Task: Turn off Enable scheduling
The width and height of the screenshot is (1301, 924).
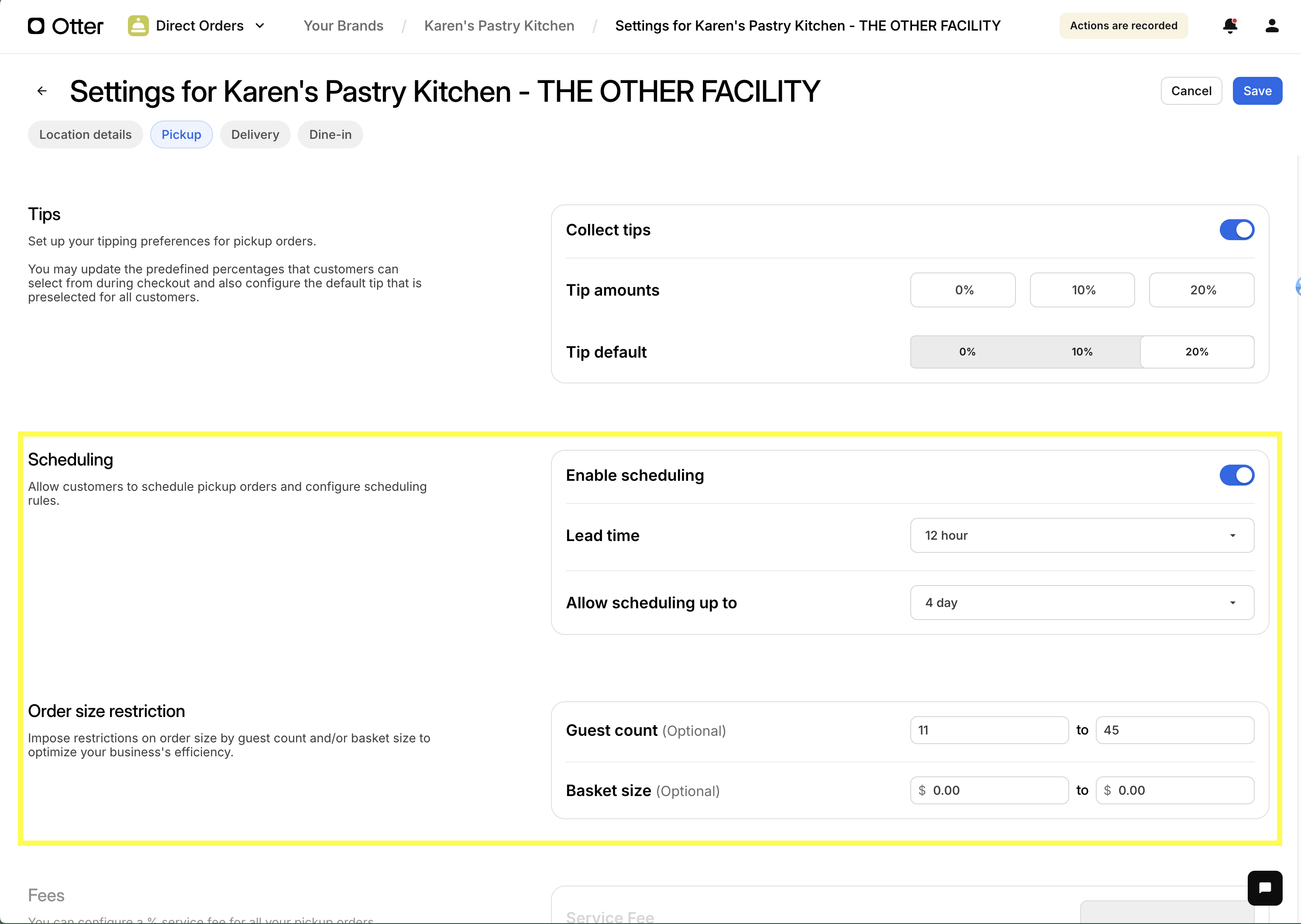Action: 1237,475
